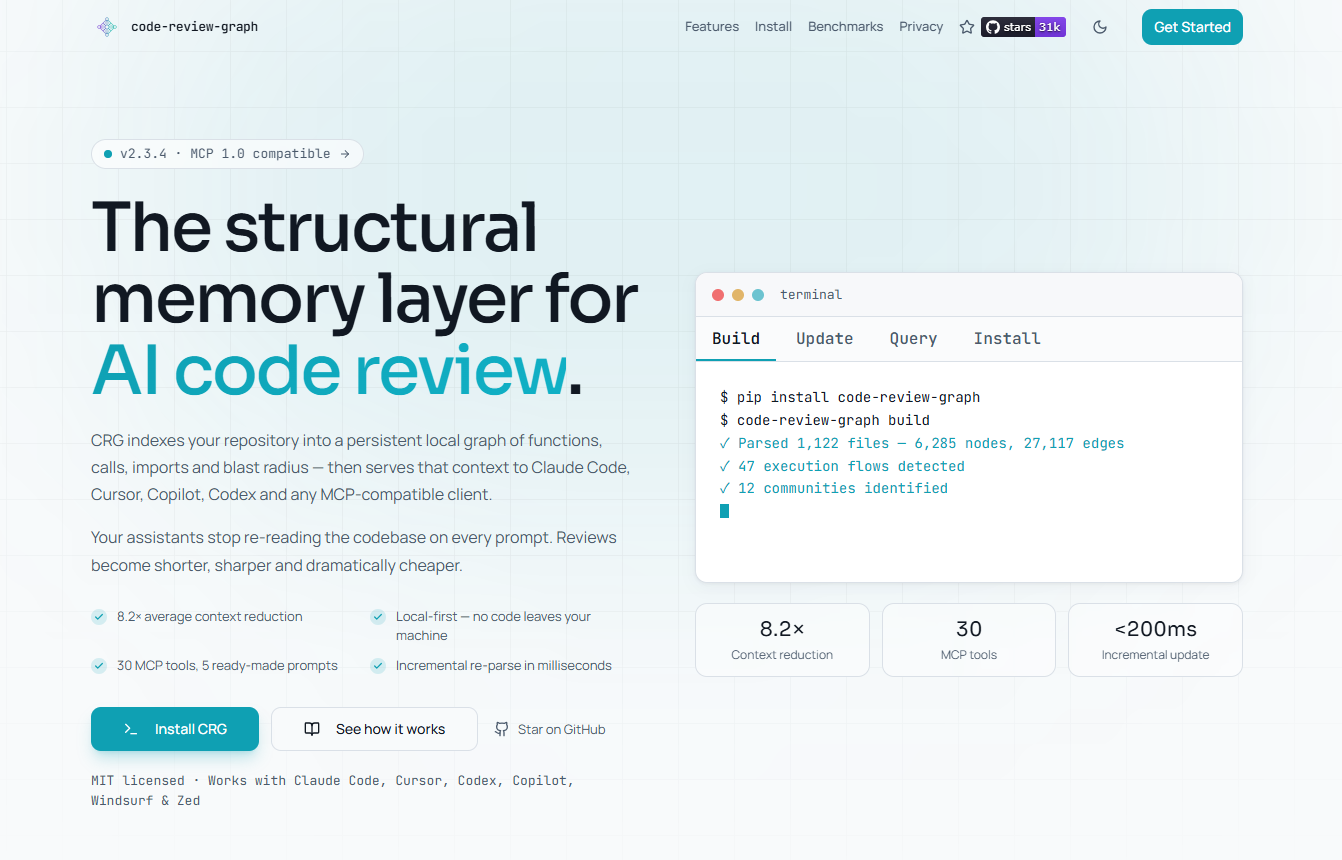Click the book icon in See how it works
The height and width of the screenshot is (860, 1342).
[312, 729]
